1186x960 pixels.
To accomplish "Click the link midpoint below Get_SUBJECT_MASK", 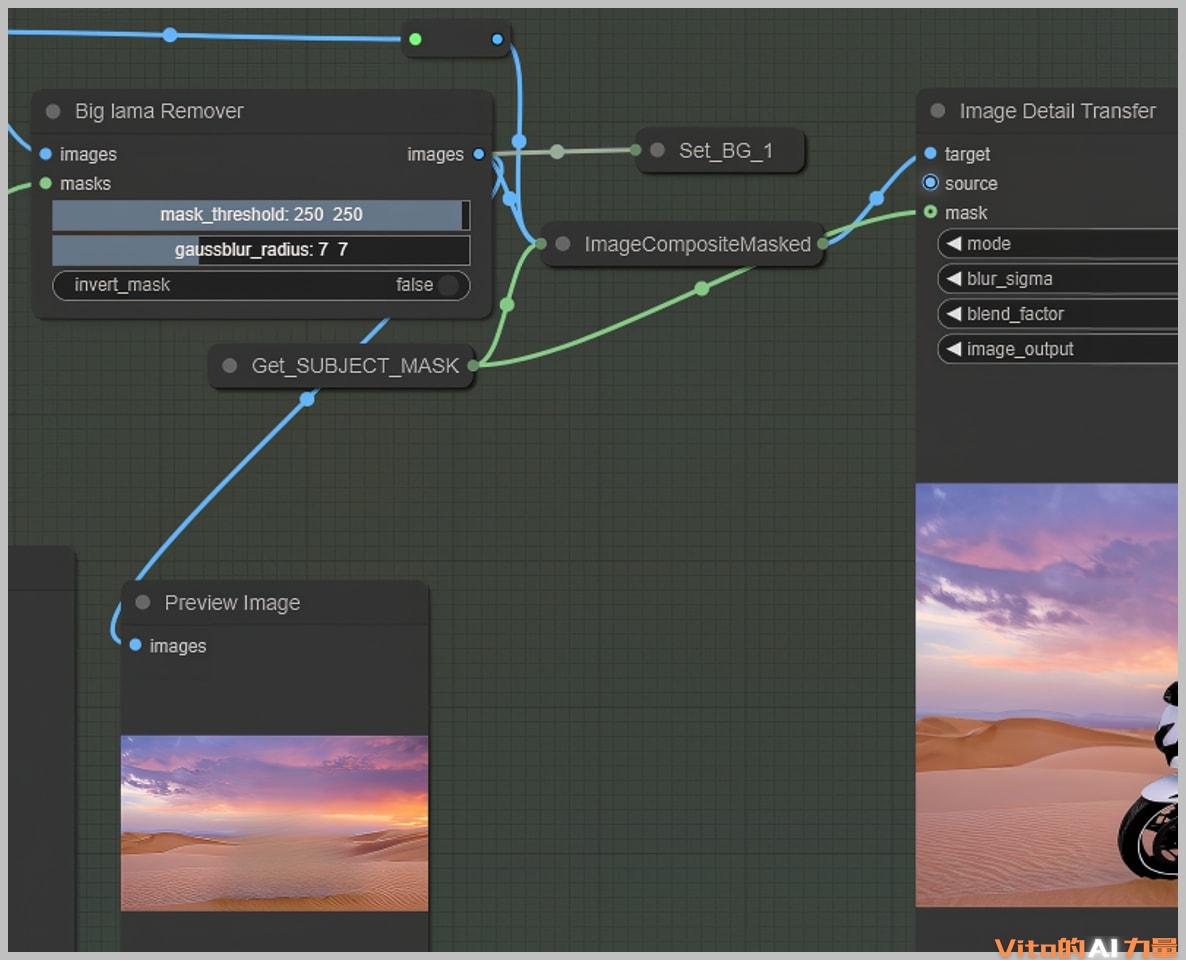I will 307,399.
